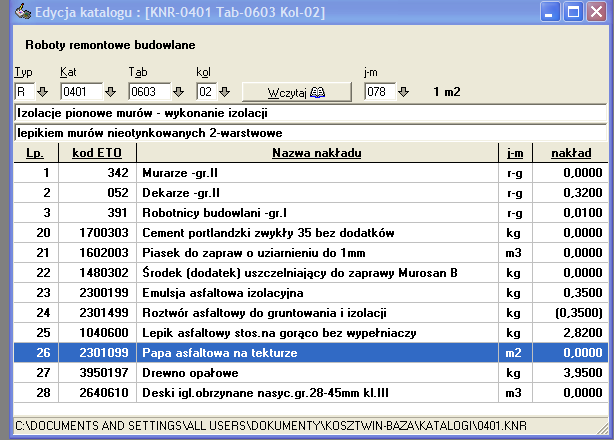Select the row 'Lepik asfaltowy stos.na gorąco bez wypełniaczy'

click(311, 333)
